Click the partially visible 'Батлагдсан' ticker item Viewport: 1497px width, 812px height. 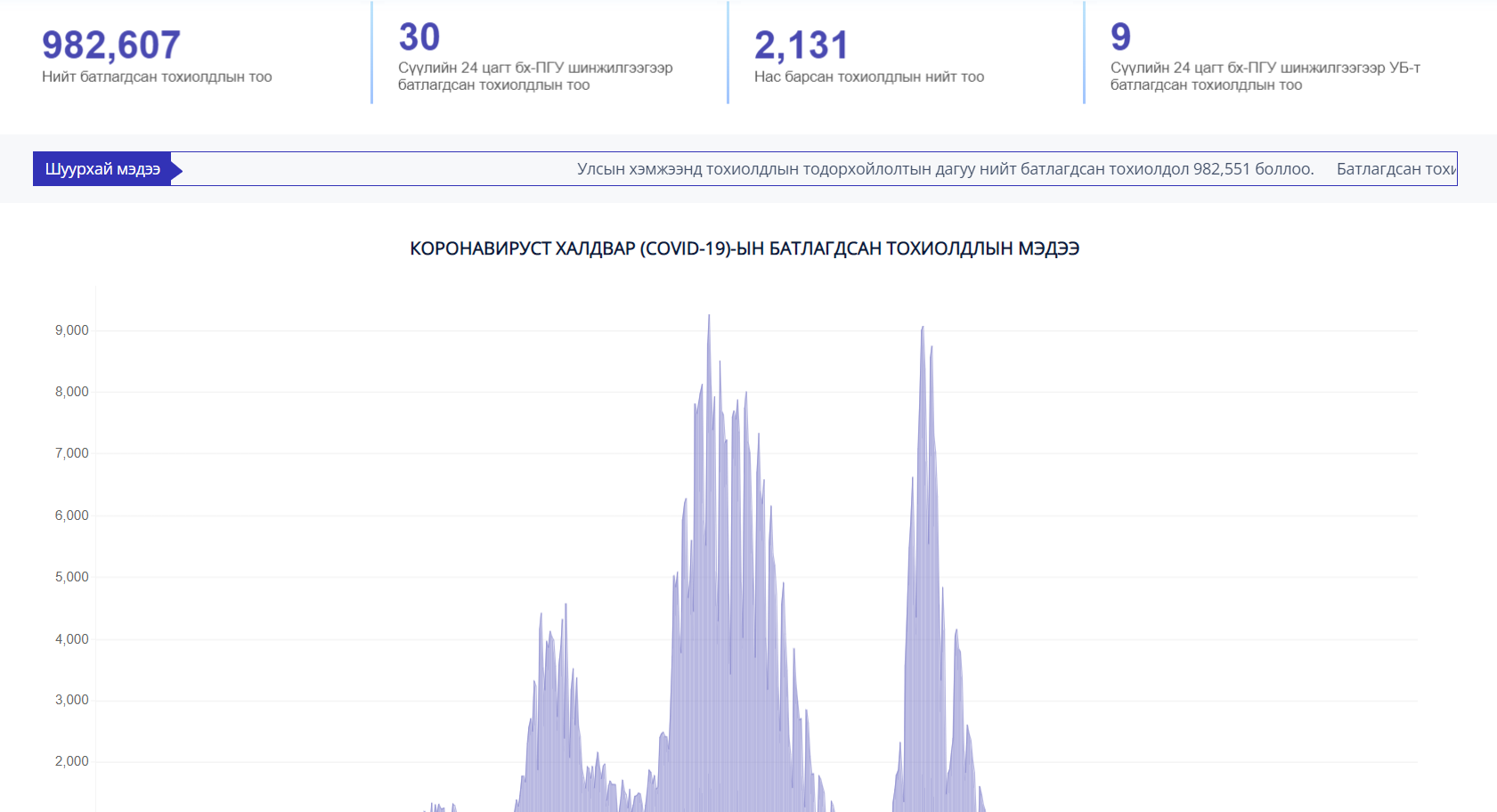1395,169
